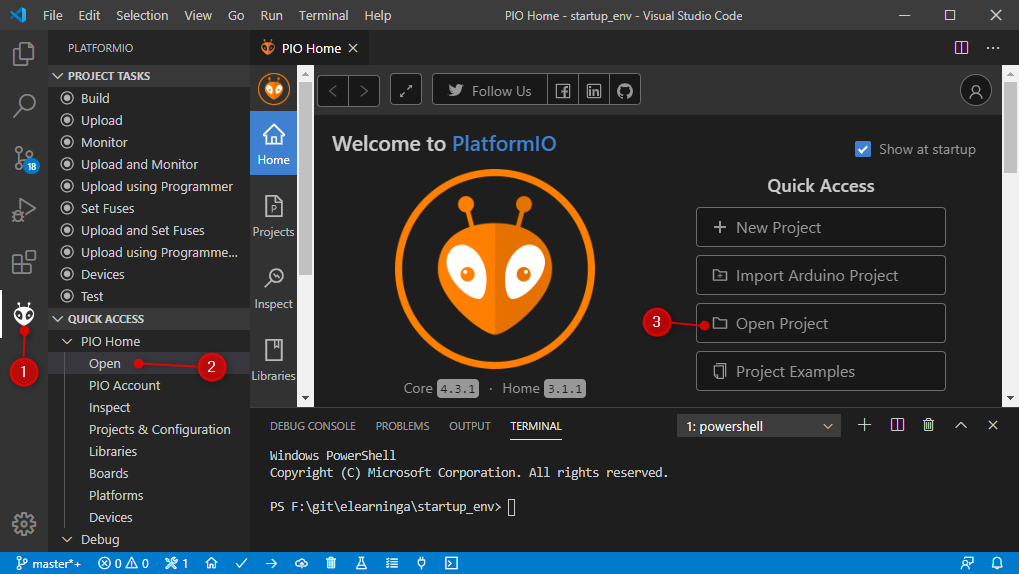
Task: Open editor More Actions ellipsis menu
Action: (x=993, y=48)
